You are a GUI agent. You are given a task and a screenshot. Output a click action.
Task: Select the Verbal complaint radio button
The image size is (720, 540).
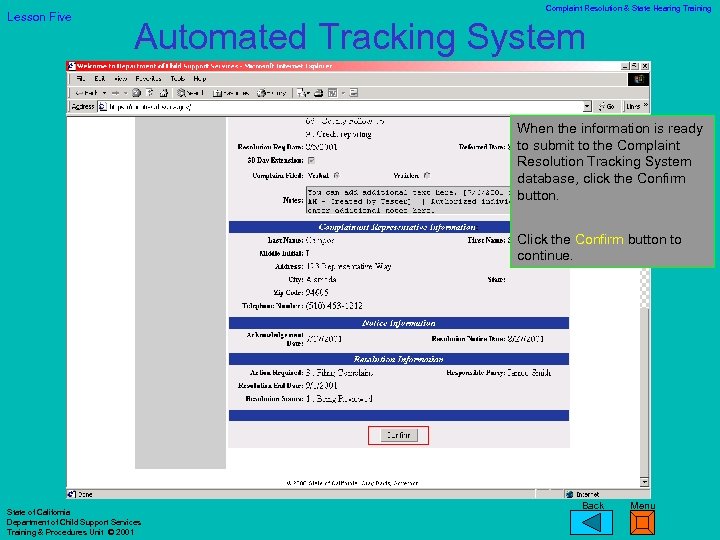(337, 175)
